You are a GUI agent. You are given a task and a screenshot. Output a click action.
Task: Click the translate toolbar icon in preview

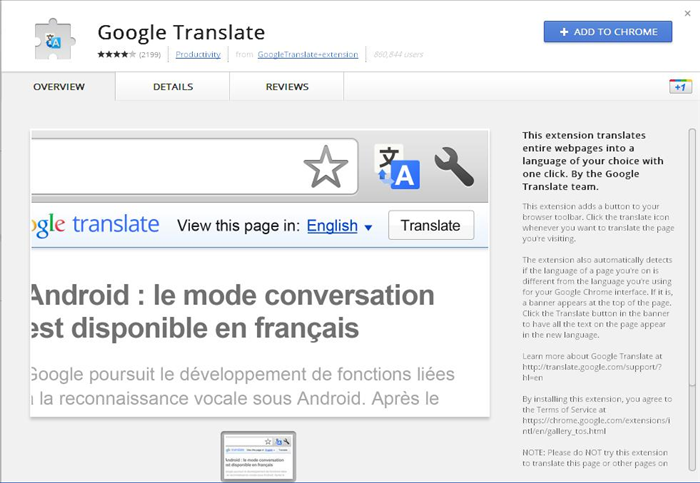click(x=397, y=167)
